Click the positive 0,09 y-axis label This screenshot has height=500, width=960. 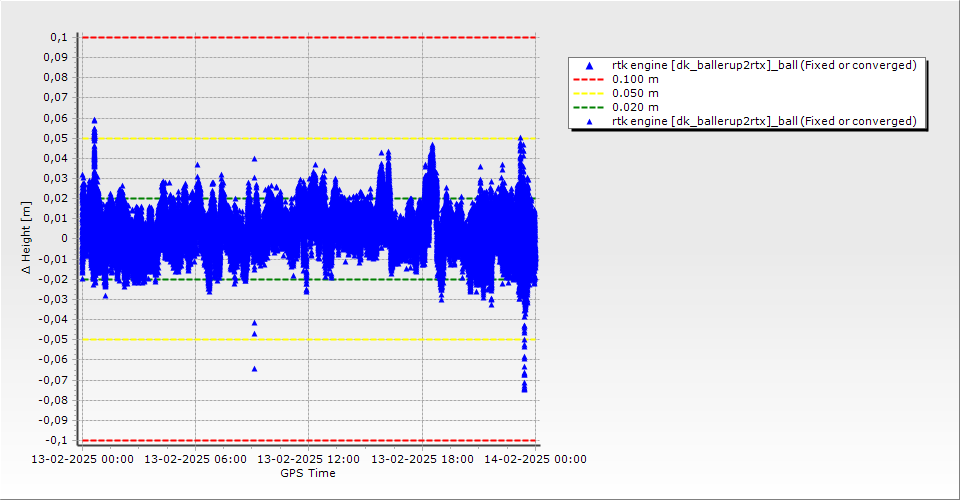tap(56, 58)
